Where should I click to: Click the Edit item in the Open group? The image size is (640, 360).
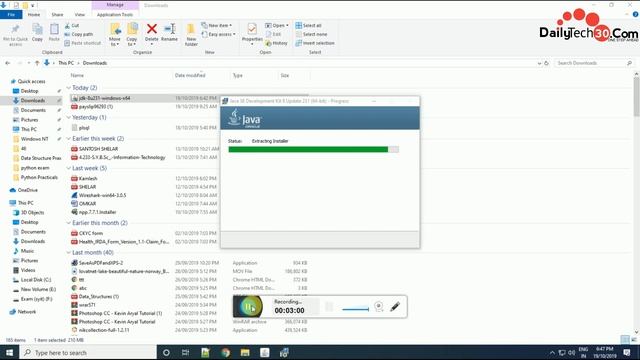(273, 34)
